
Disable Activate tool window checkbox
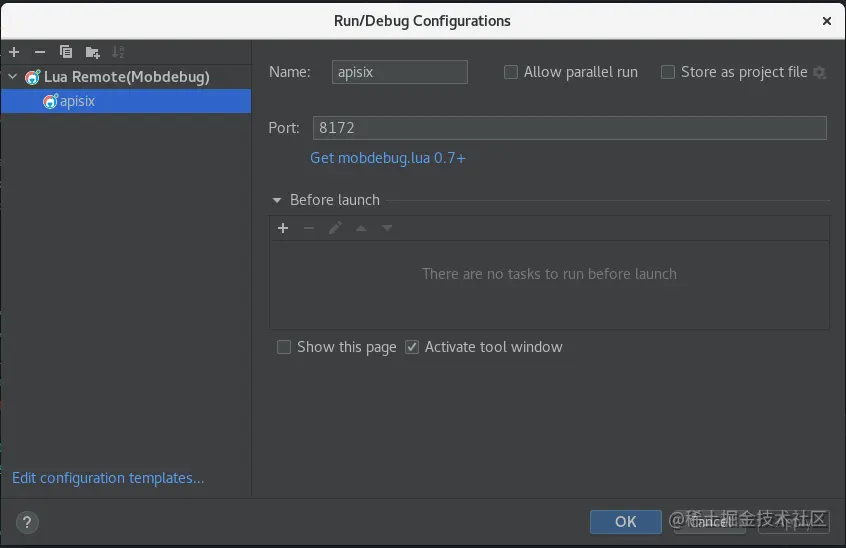pyautogui.click(x=412, y=347)
